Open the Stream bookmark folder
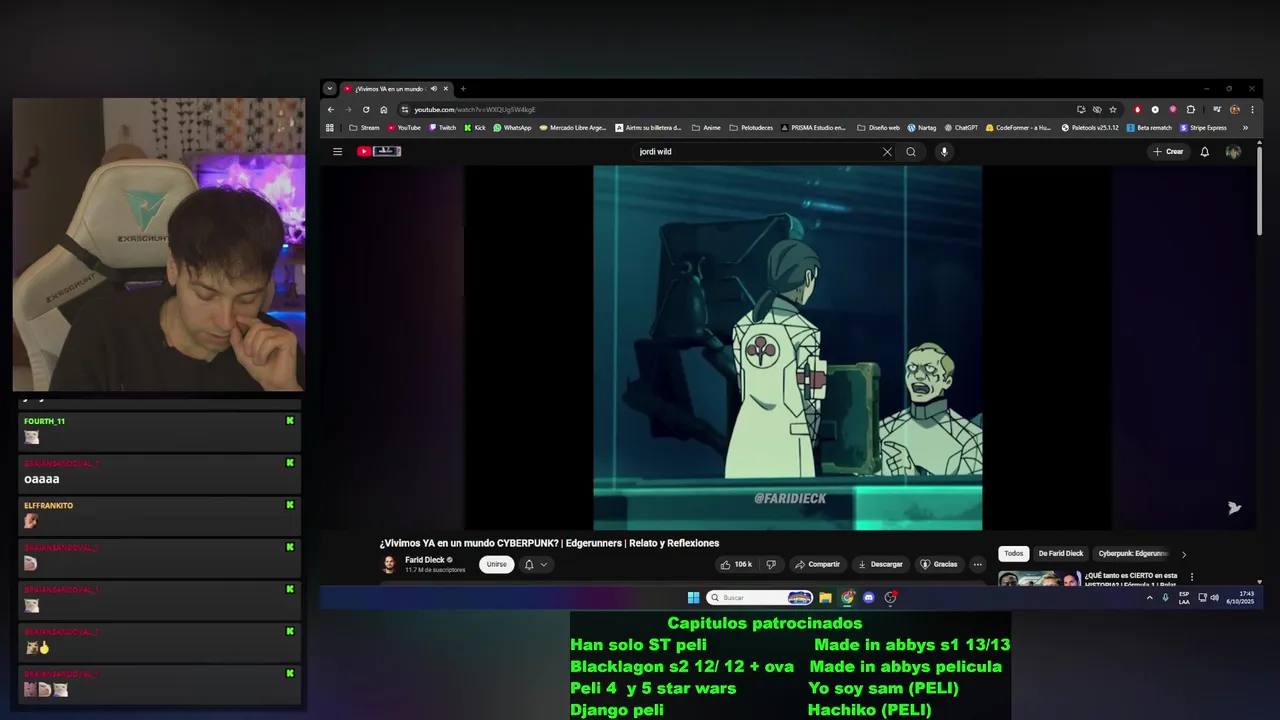 coord(364,128)
